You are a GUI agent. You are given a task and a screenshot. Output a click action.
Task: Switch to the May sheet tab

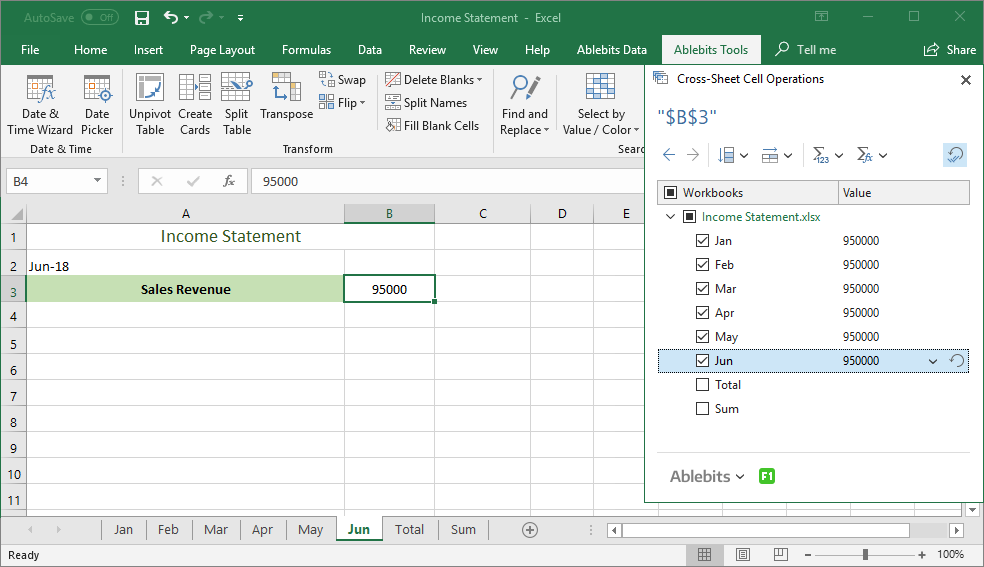[311, 530]
